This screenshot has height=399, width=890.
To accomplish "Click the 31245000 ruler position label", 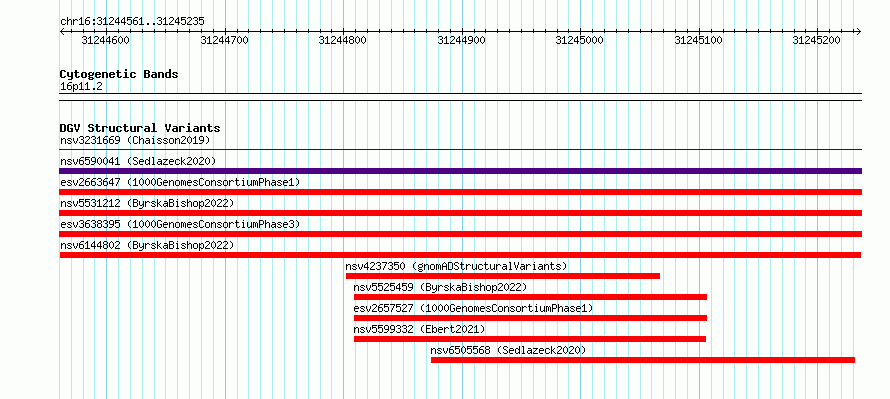I will [x=580, y=40].
